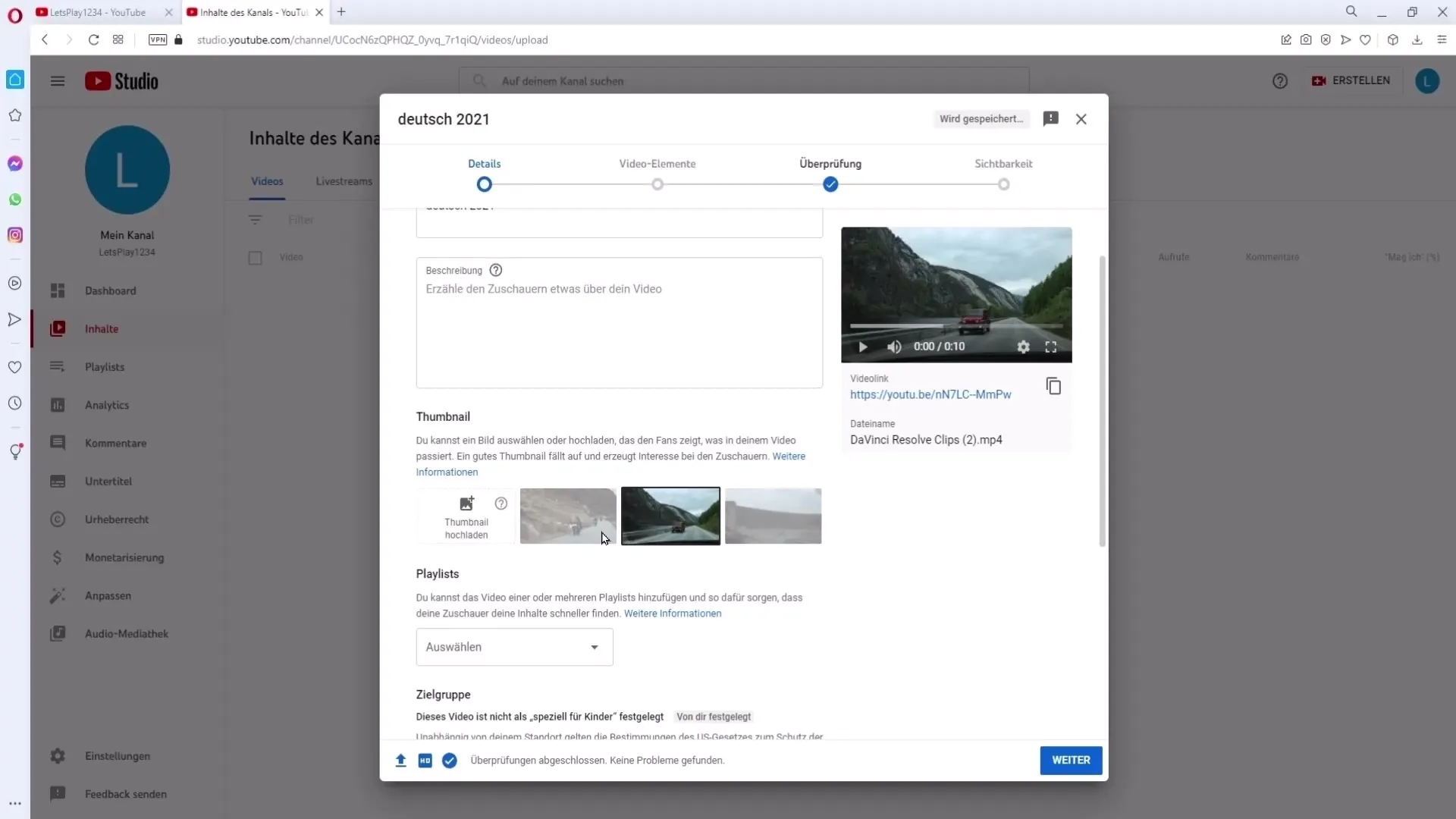
Task: Click the filter icon in content list
Action: tap(256, 220)
